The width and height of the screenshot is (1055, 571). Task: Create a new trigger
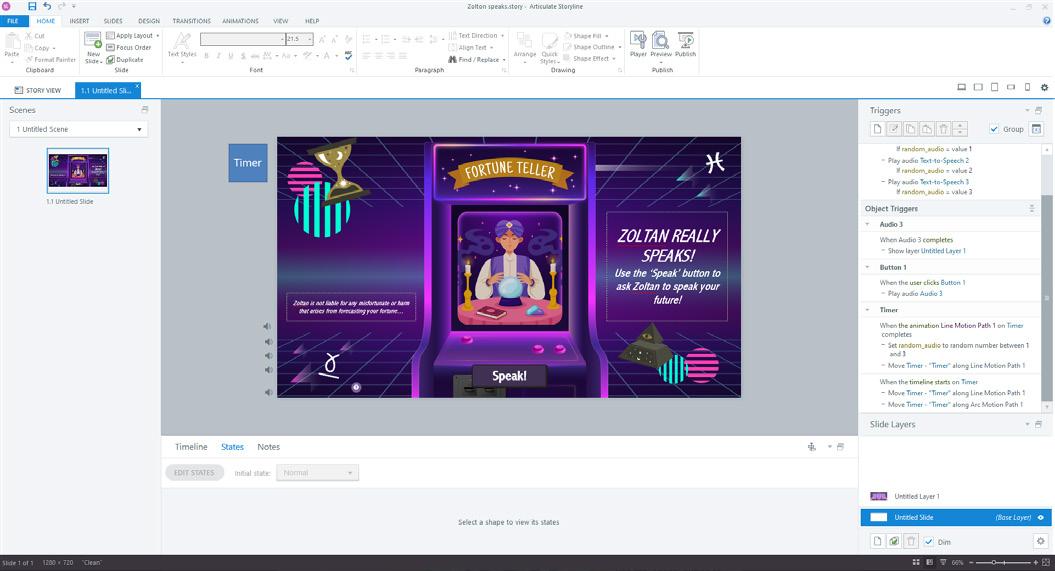click(877, 129)
